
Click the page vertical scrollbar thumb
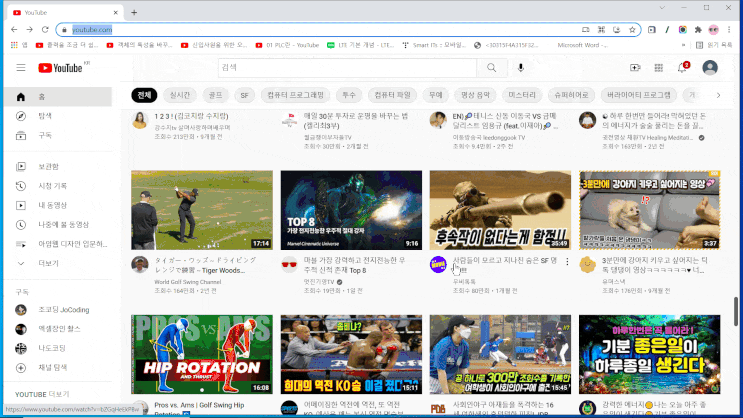coord(736,311)
